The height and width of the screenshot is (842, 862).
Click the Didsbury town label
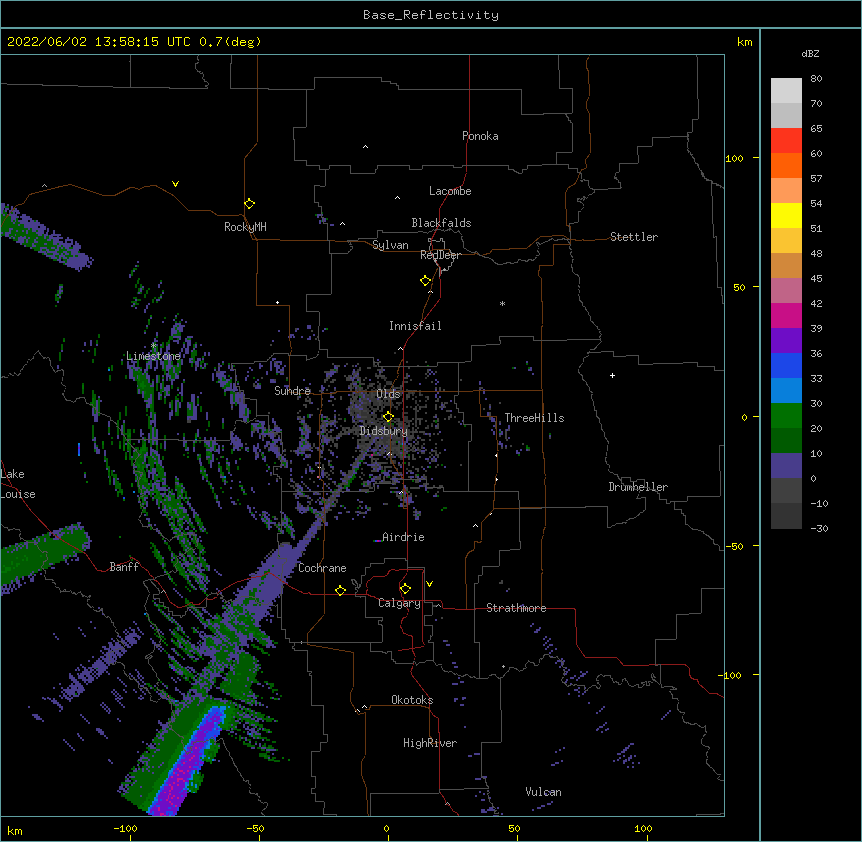coord(384,431)
